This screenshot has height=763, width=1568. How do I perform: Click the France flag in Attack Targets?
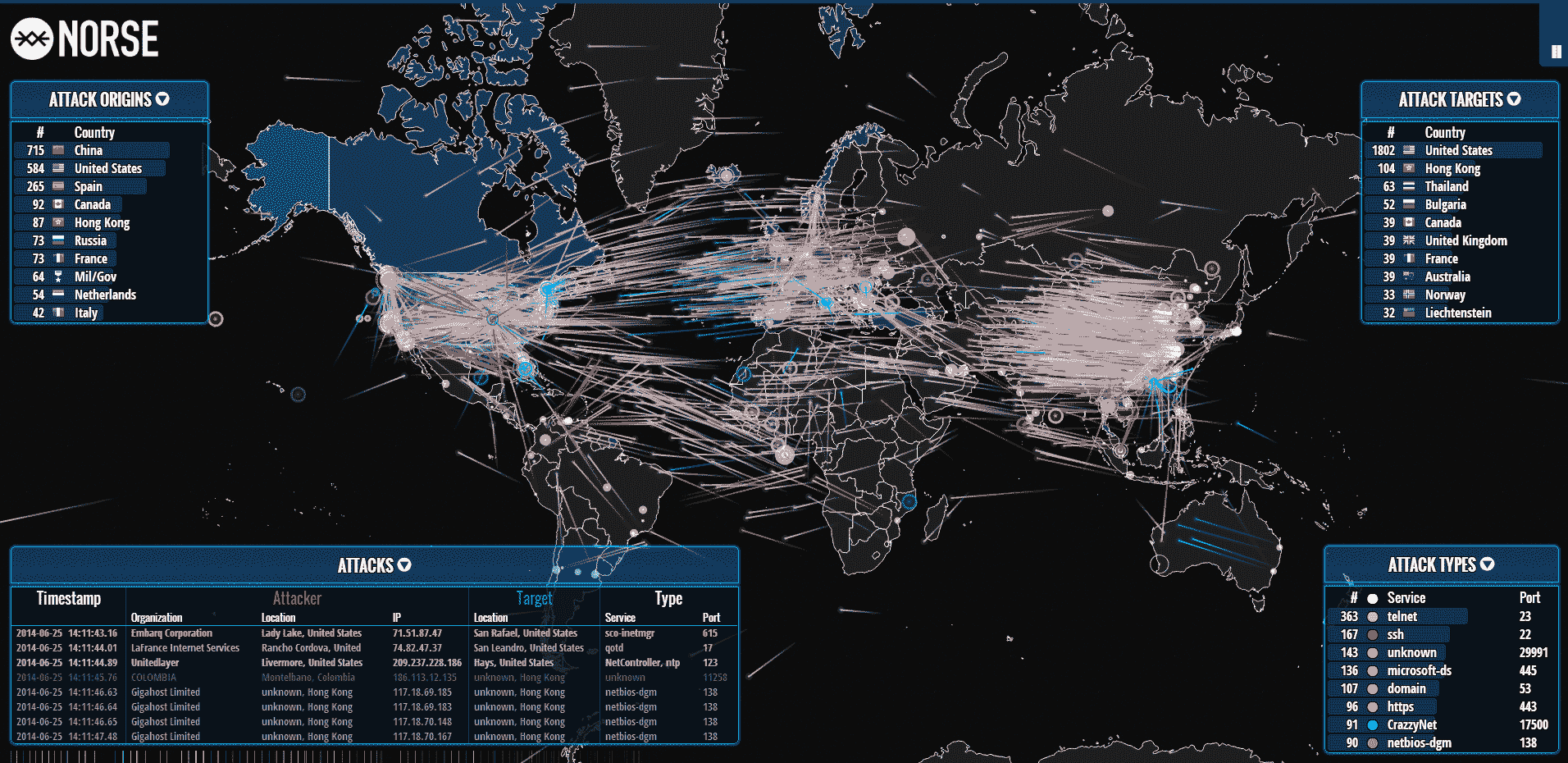[1409, 258]
